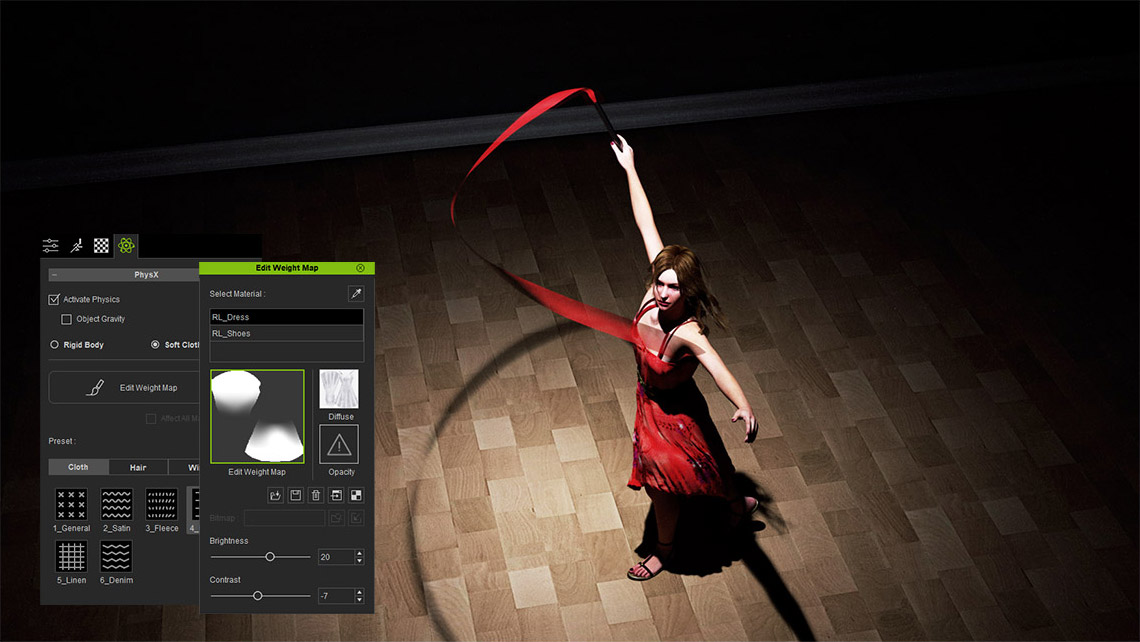Switch to the cut-off third preset tab
Screen dimensions: 1140x642
click(184, 468)
